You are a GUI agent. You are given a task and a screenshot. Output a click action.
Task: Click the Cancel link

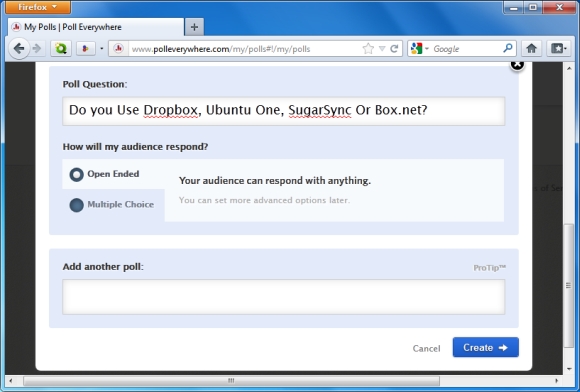[426, 348]
